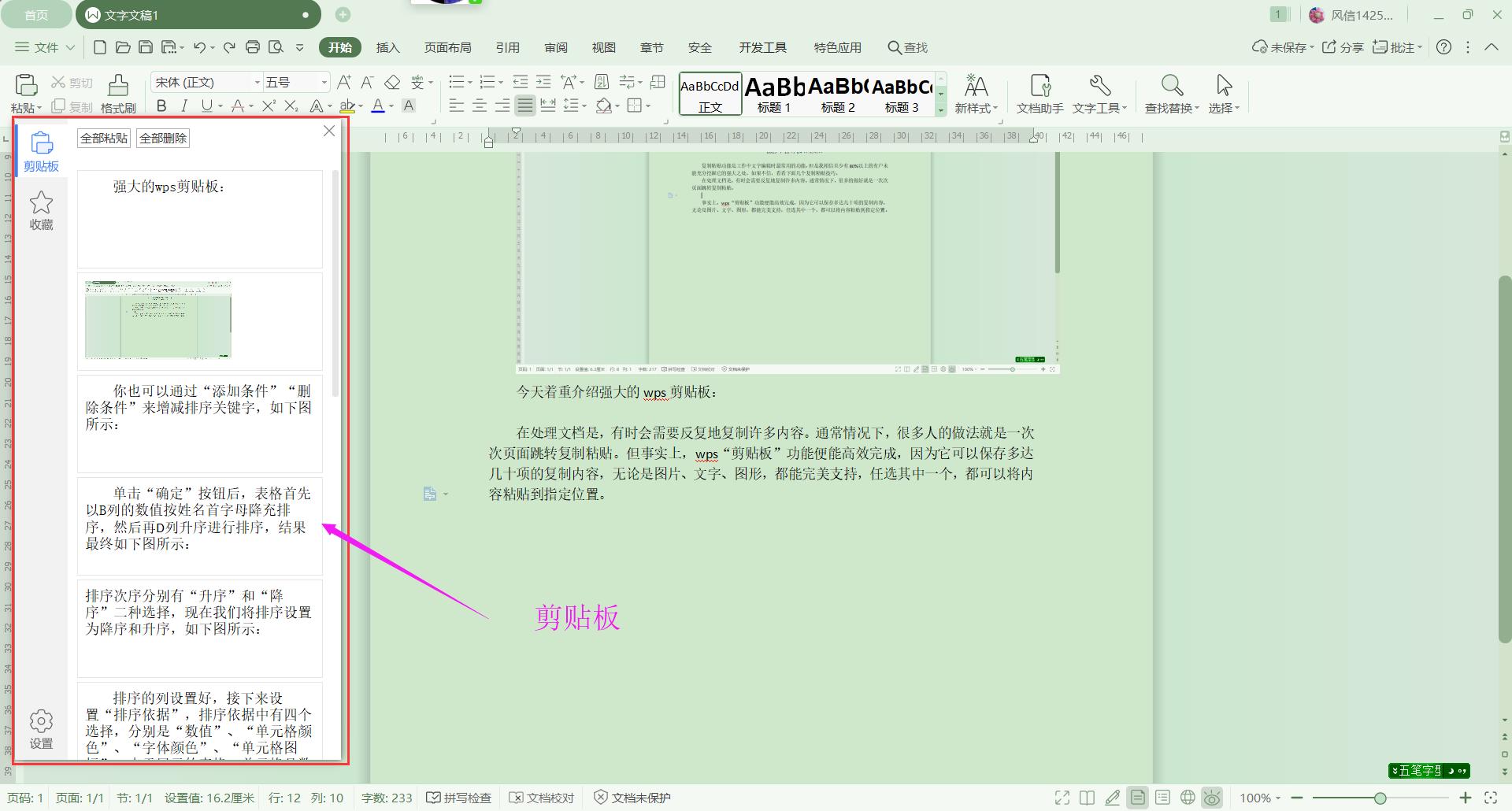
Task: Click the print icon in quick toolbar
Action: pos(253,47)
